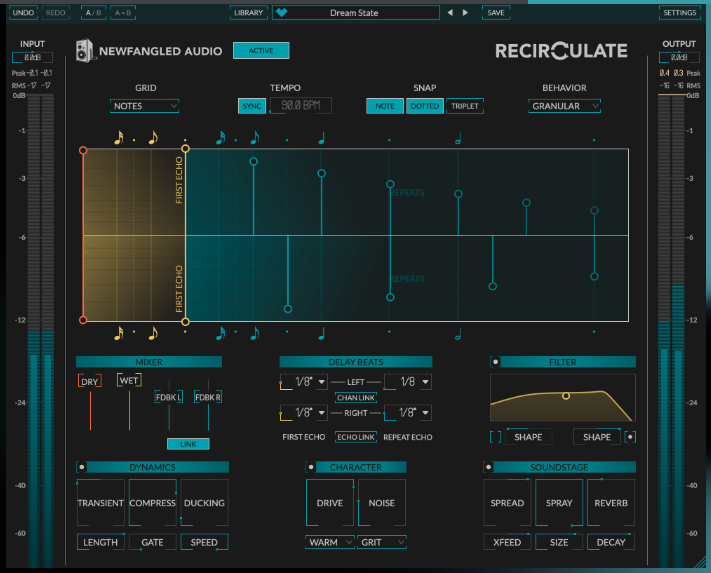Disable tempo SYNC
Screen dimensions: 711x573
(252, 106)
